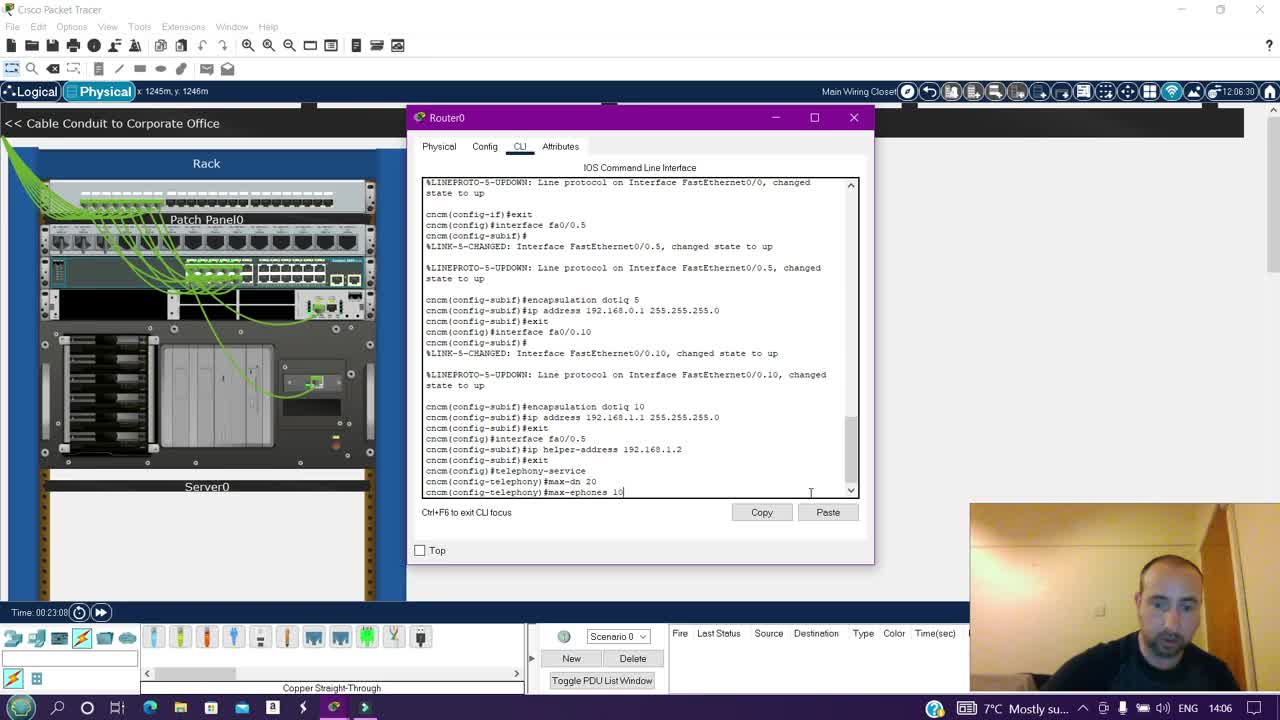1280x720 pixels.
Task: Click Toggle PDU List Window button
Action: 601,680
